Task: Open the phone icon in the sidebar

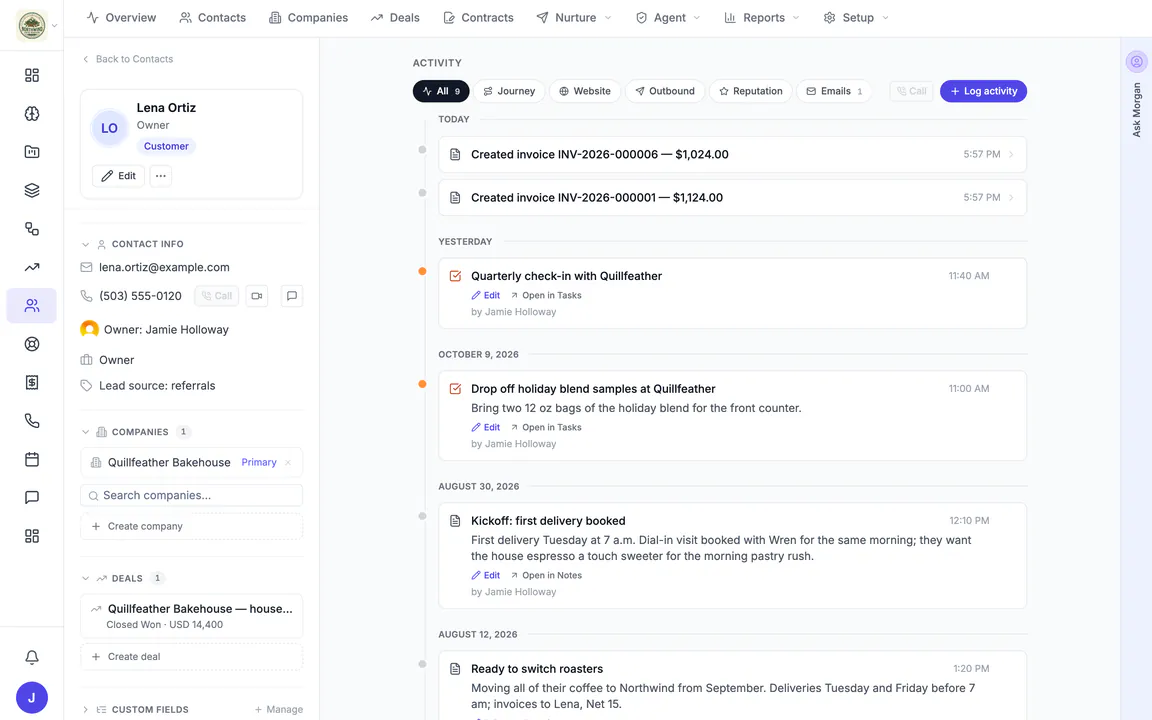Action: point(32,421)
